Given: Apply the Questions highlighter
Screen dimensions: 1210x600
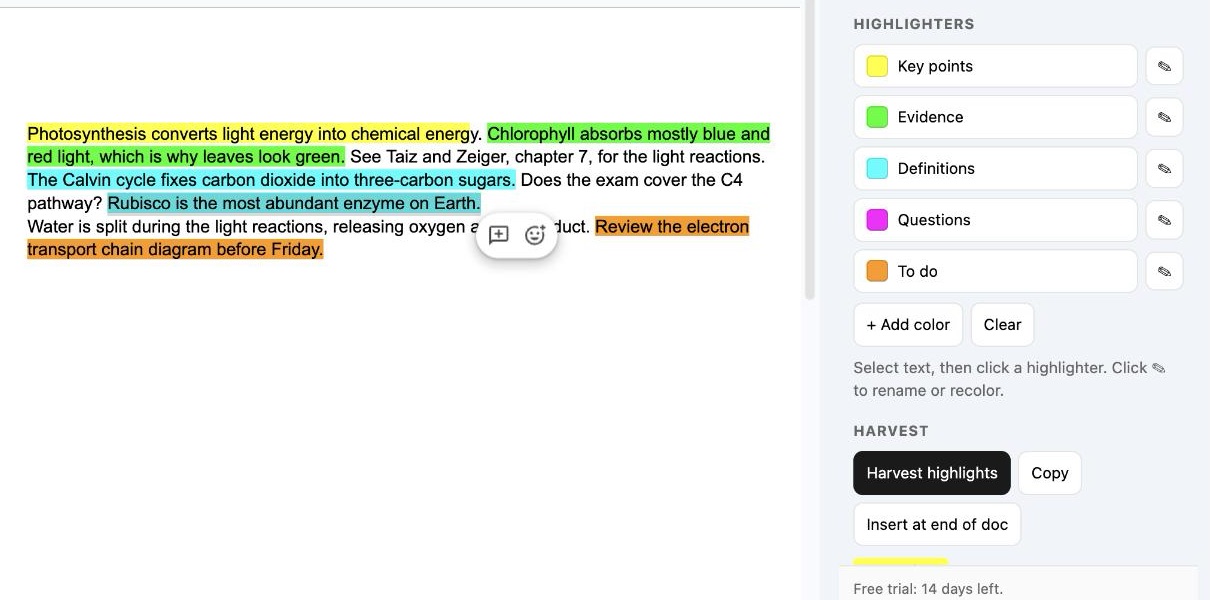Looking at the screenshot, I should click(x=995, y=220).
